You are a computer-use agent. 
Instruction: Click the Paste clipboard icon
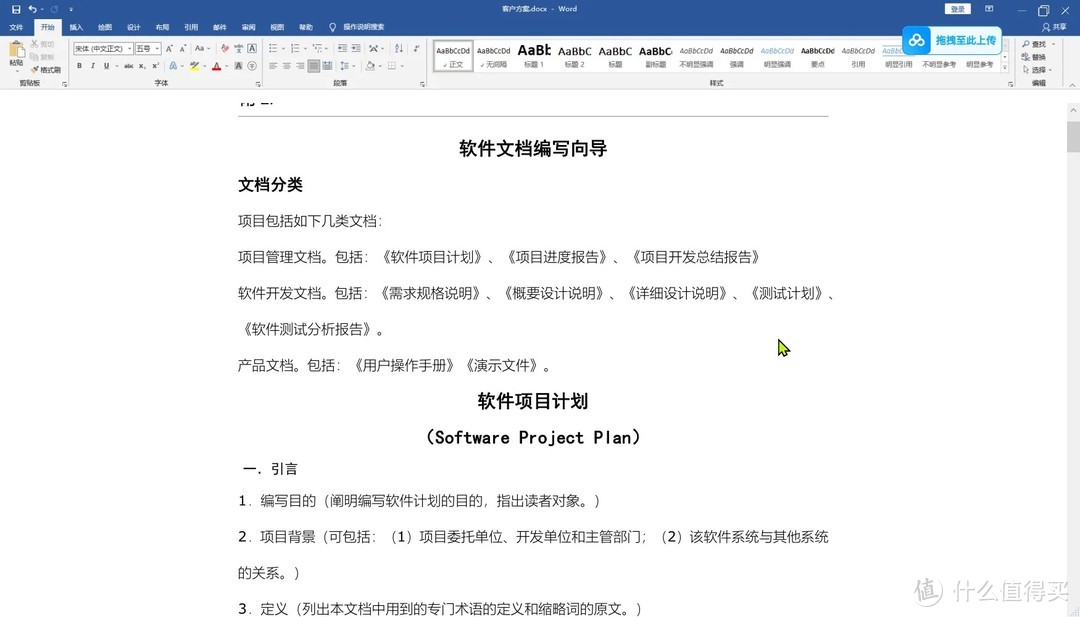[x=17, y=50]
